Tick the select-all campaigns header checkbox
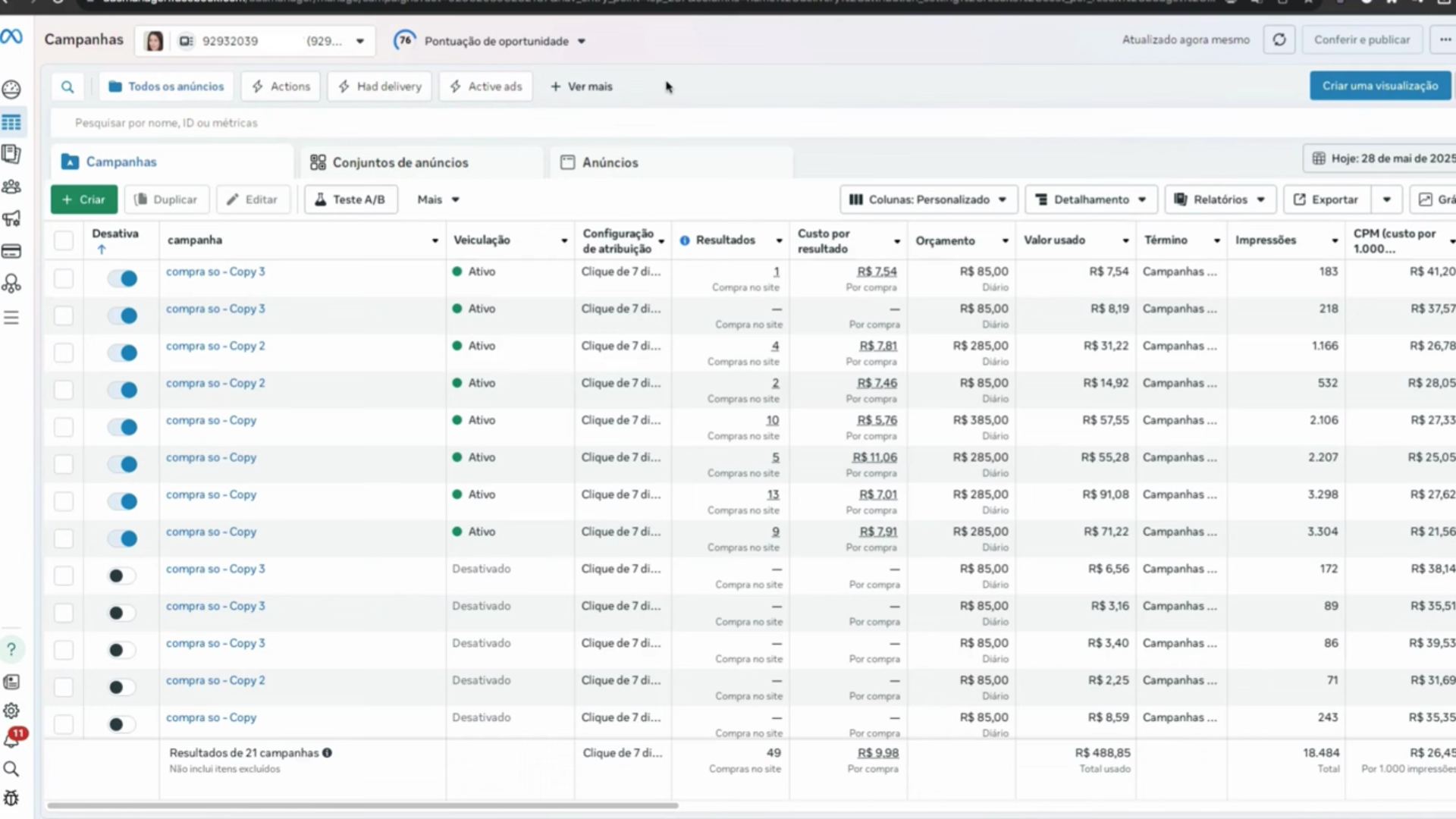Screen dimensions: 1456x819 (64, 240)
